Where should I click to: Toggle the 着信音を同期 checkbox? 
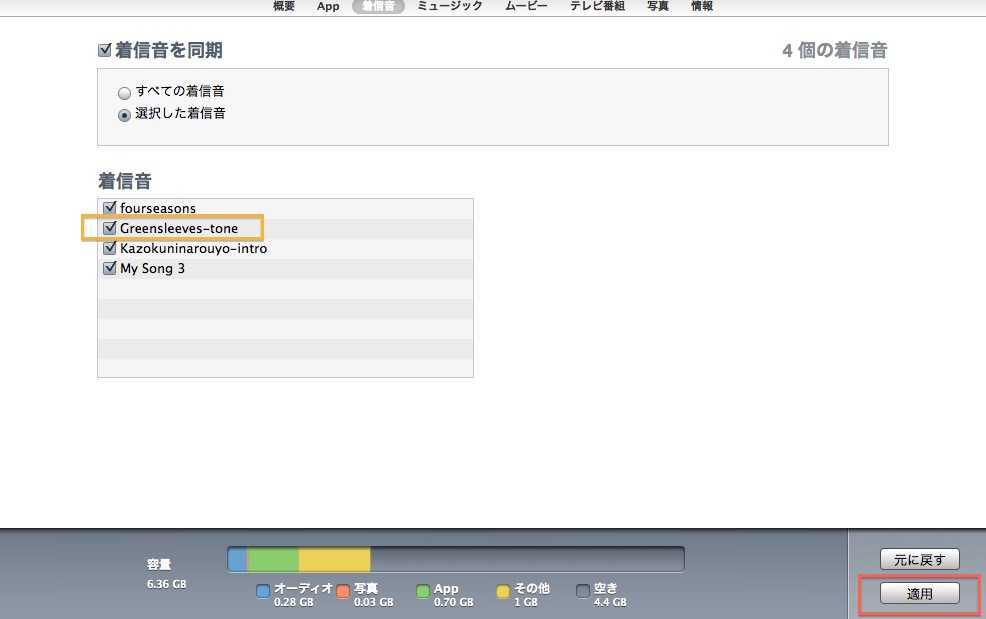[105, 50]
